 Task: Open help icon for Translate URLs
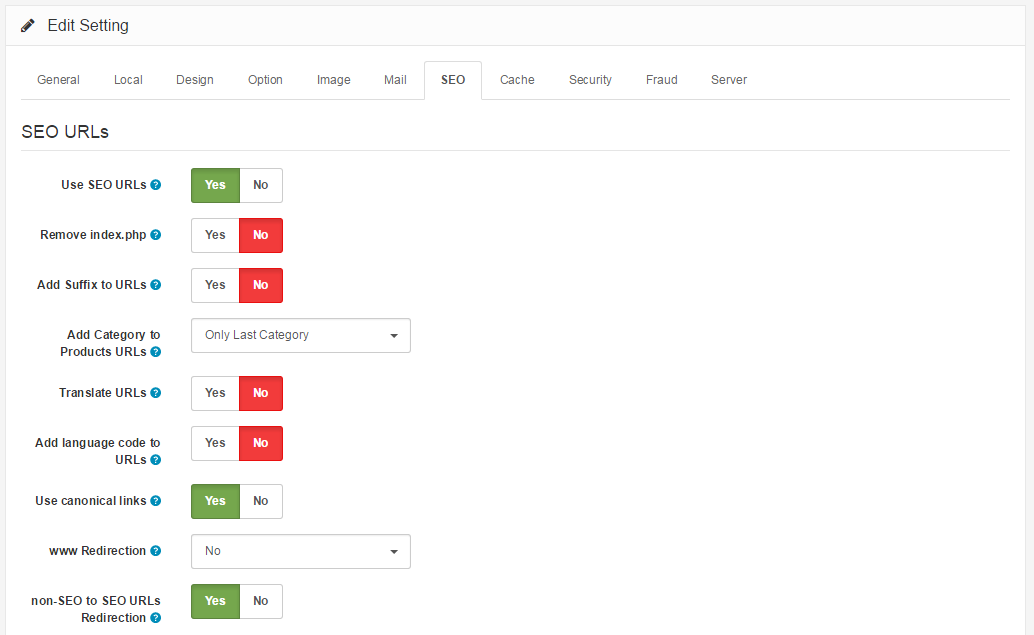(156, 392)
